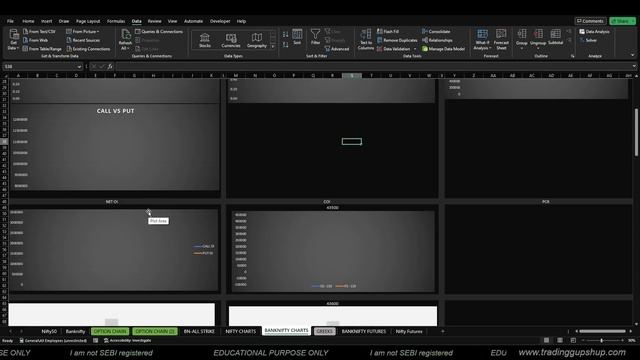Click Insert Function fx button
This screenshot has width=640, height=360.
110,67
